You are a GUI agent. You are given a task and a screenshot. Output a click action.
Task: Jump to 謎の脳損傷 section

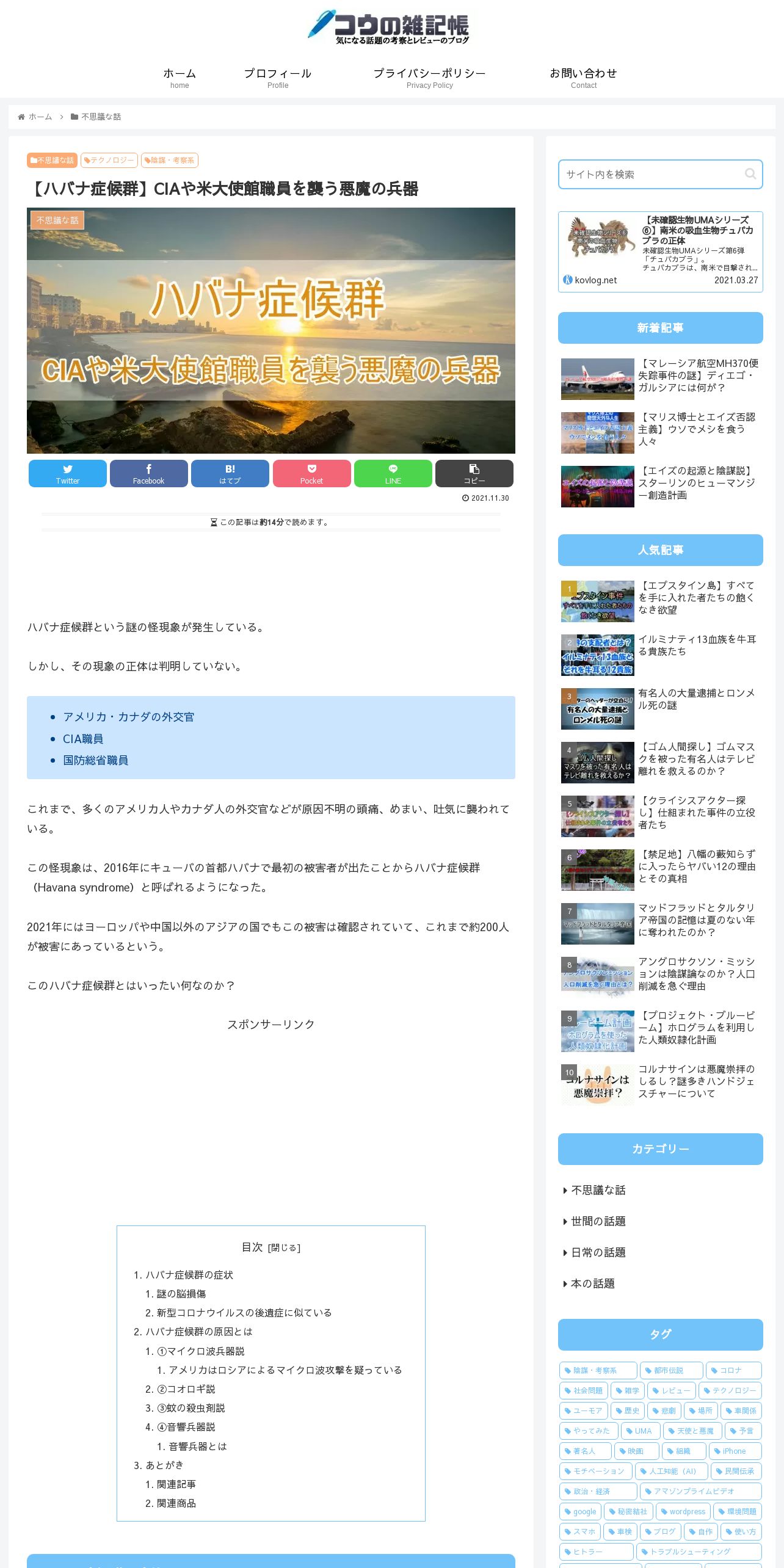pos(181,1294)
